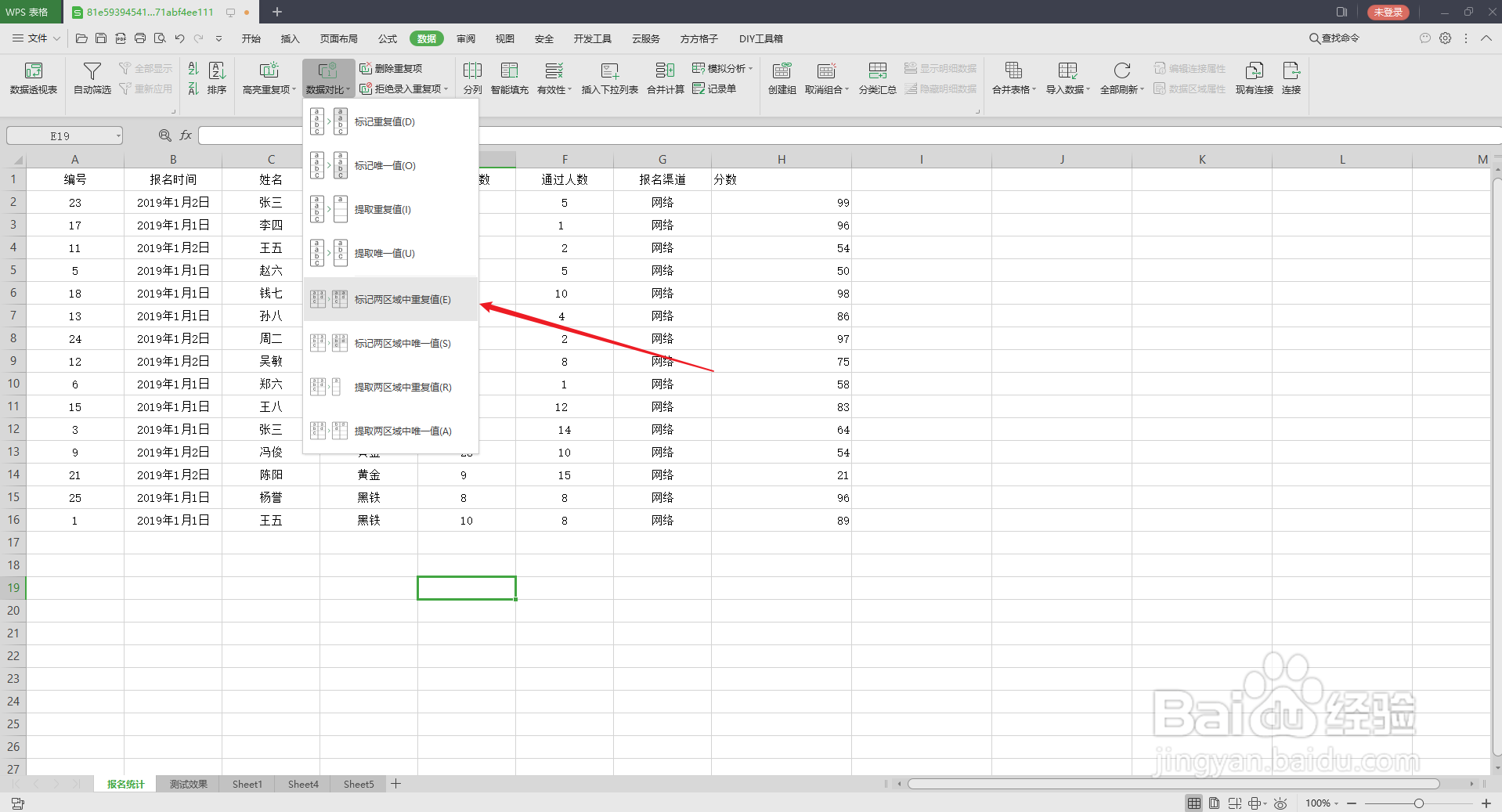Click Remove Duplicates (删除重复项)
The height and width of the screenshot is (812, 1502).
click(x=391, y=69)
